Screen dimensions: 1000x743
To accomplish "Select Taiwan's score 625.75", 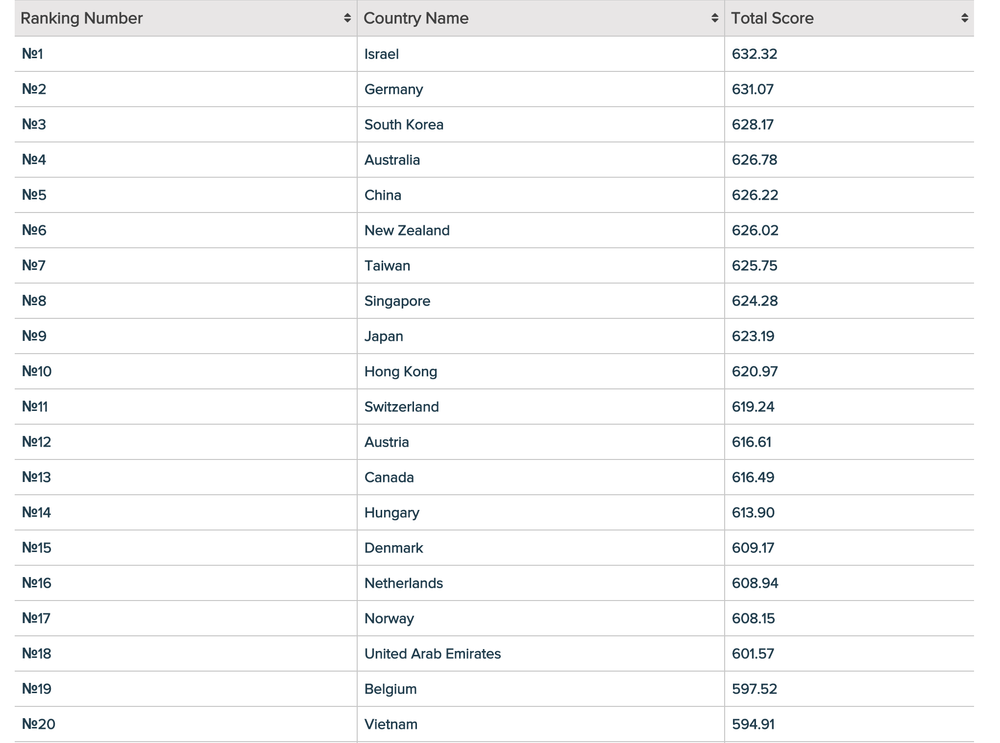I will pyautogui.click(x=754, y=266).
